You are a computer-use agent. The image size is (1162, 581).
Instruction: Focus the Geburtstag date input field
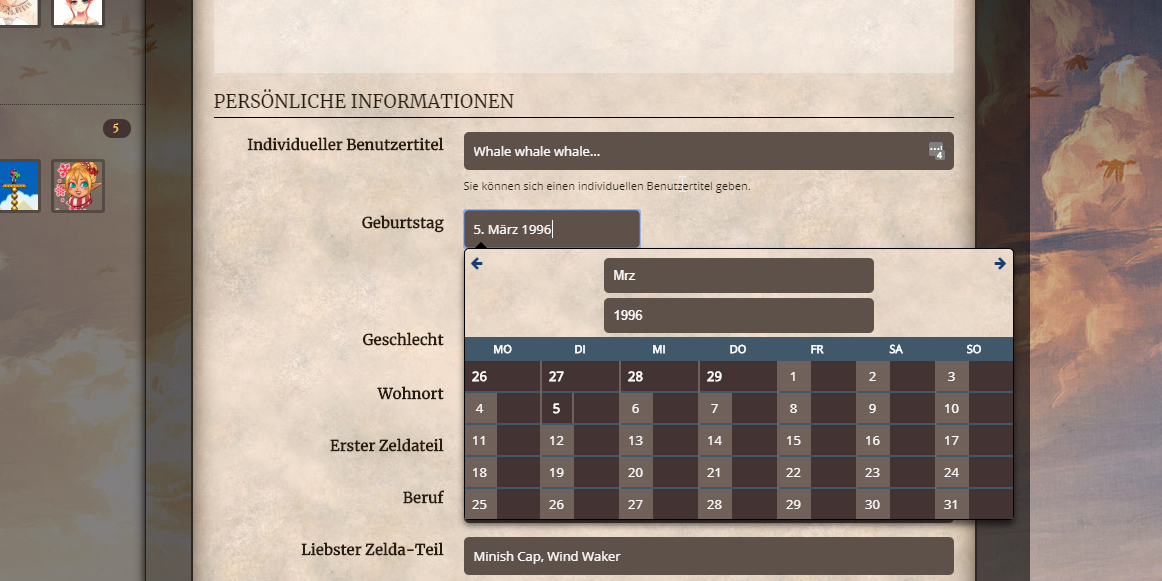(x=551, y=229)
